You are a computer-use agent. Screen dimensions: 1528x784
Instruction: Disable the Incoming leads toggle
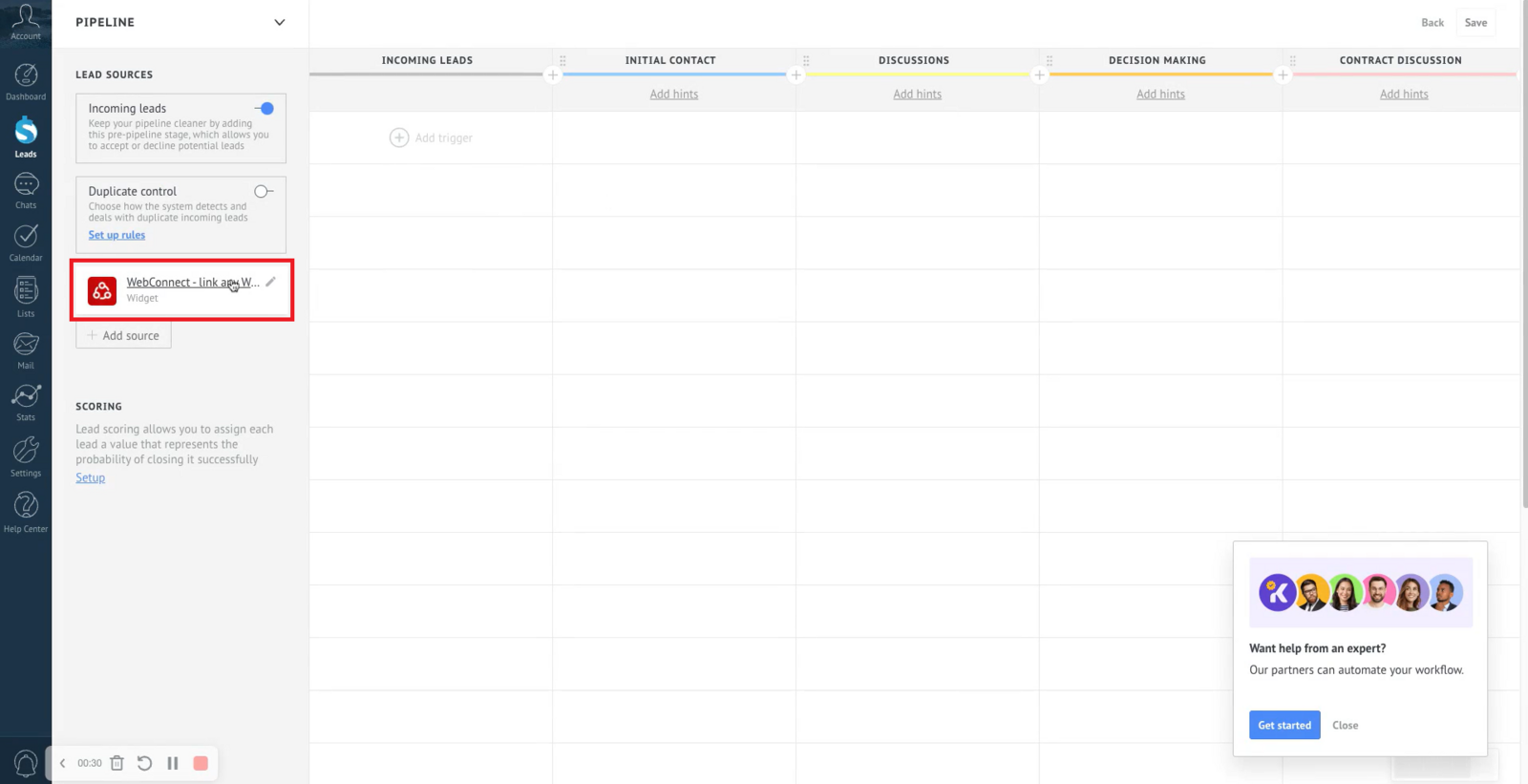click(x=265, y=109)
